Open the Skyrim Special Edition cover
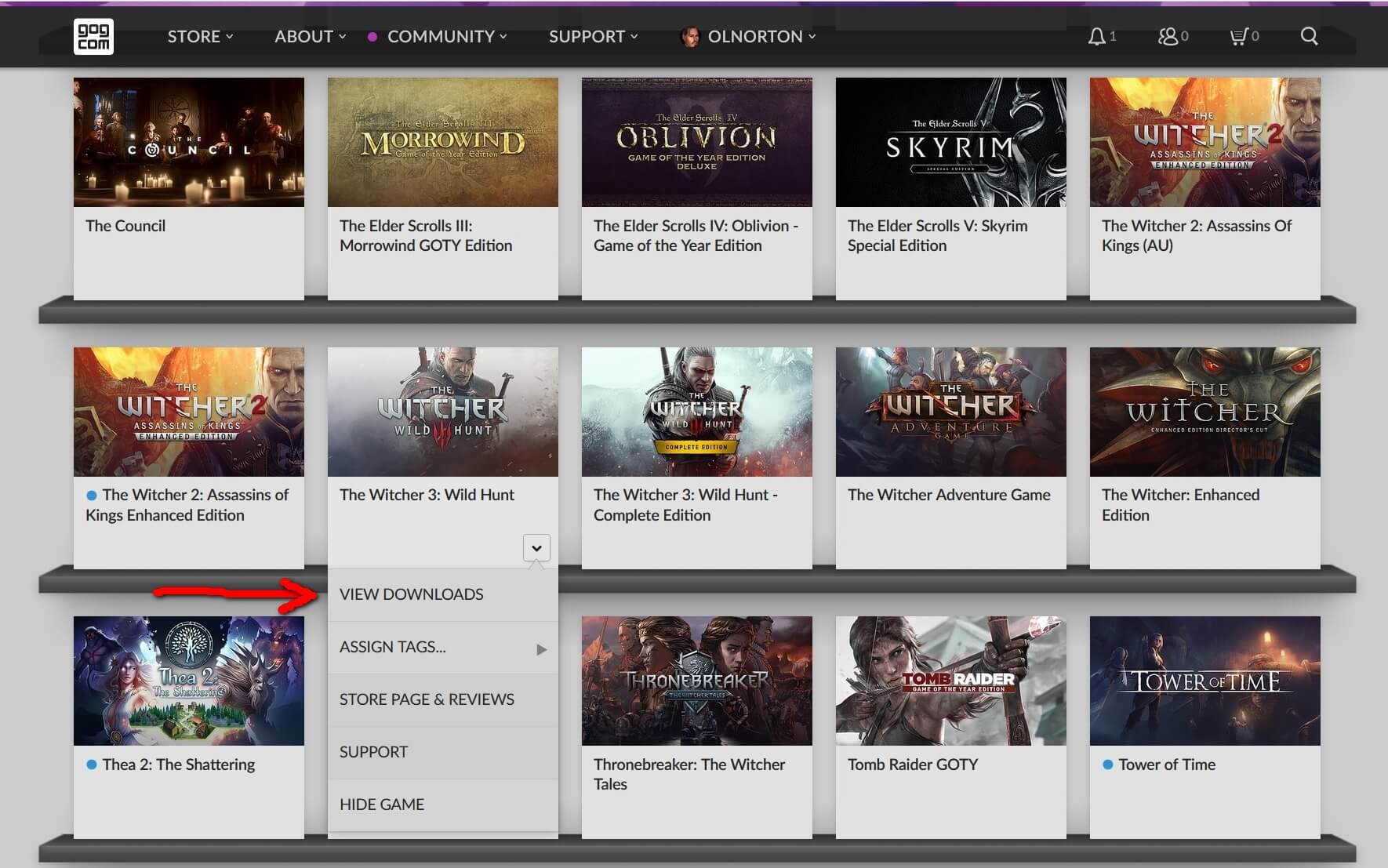The image size is (1388, 868). [951, 142]
